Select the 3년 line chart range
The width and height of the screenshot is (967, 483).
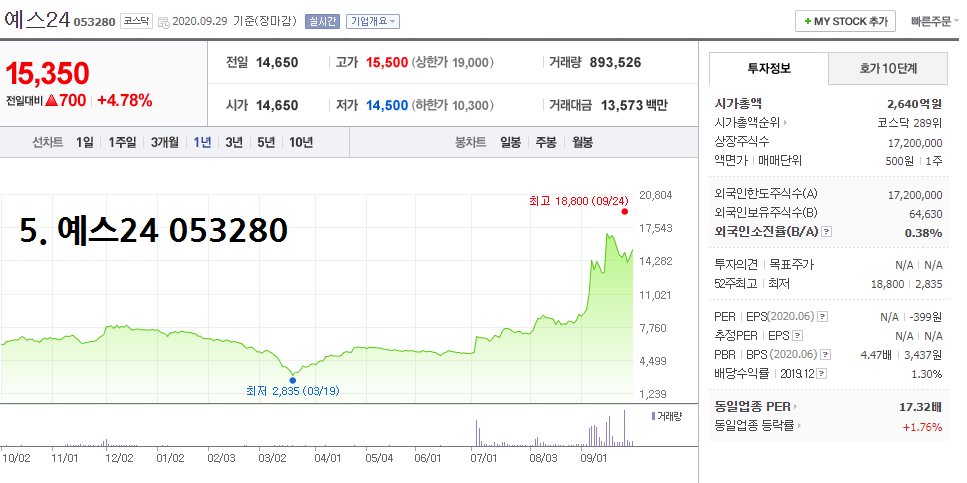click(234, 142)
